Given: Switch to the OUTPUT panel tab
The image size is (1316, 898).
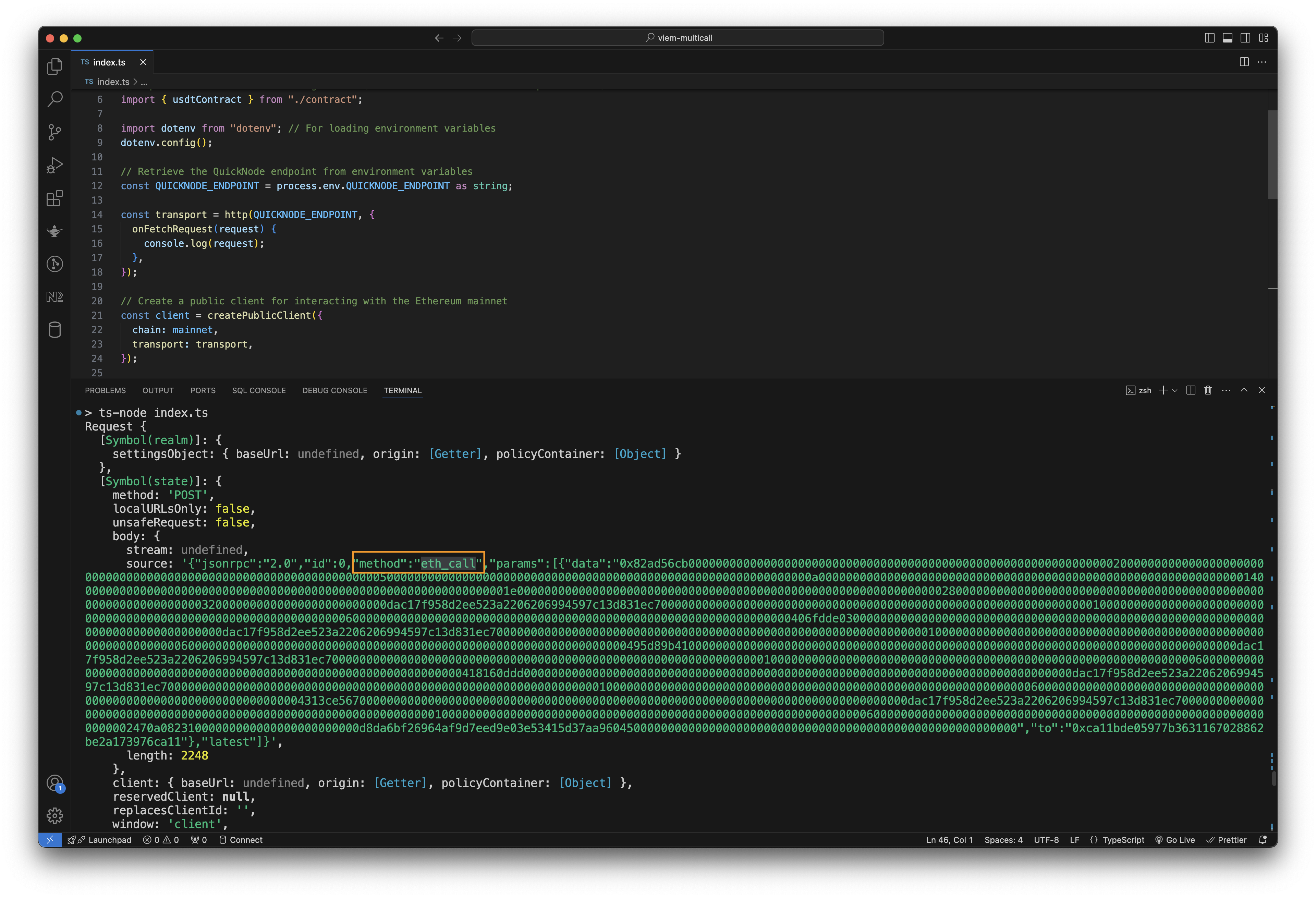Looking at the screenshot, I should point(158,391).
